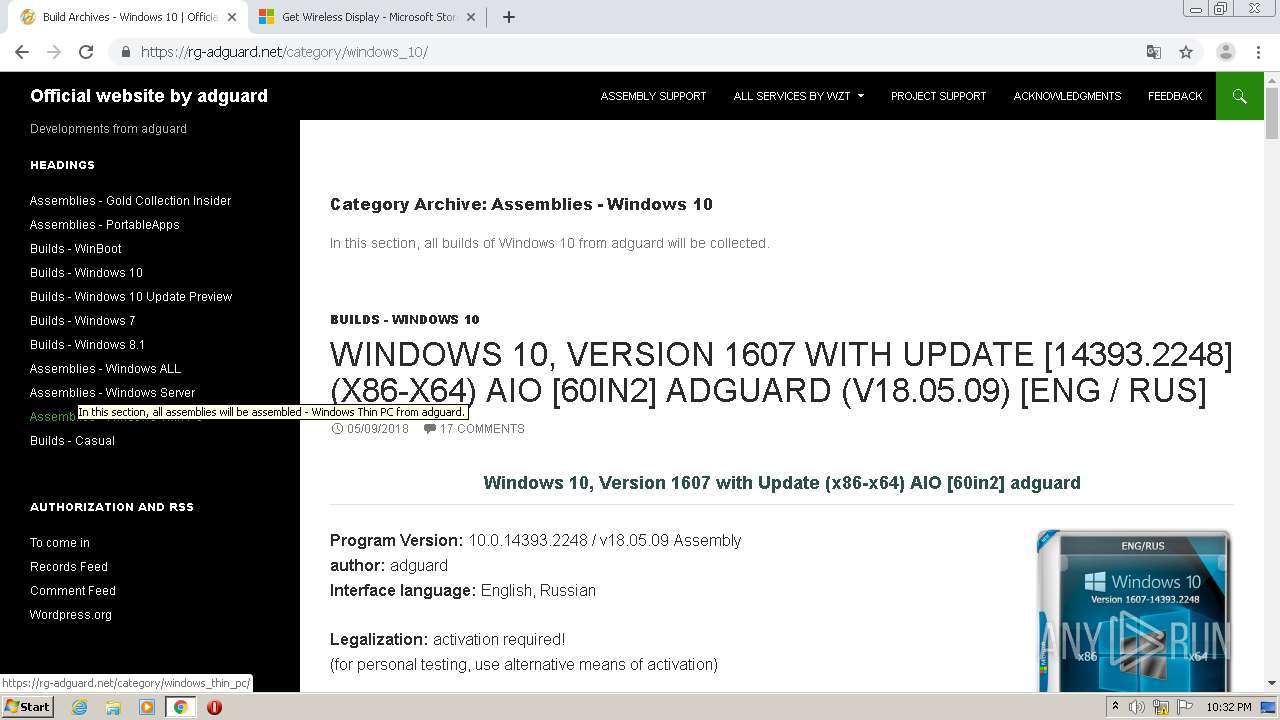The width and height of the screenshot is (1280, 720).
Task: Open Builds - WinBoot category
Action: (76, 249)
